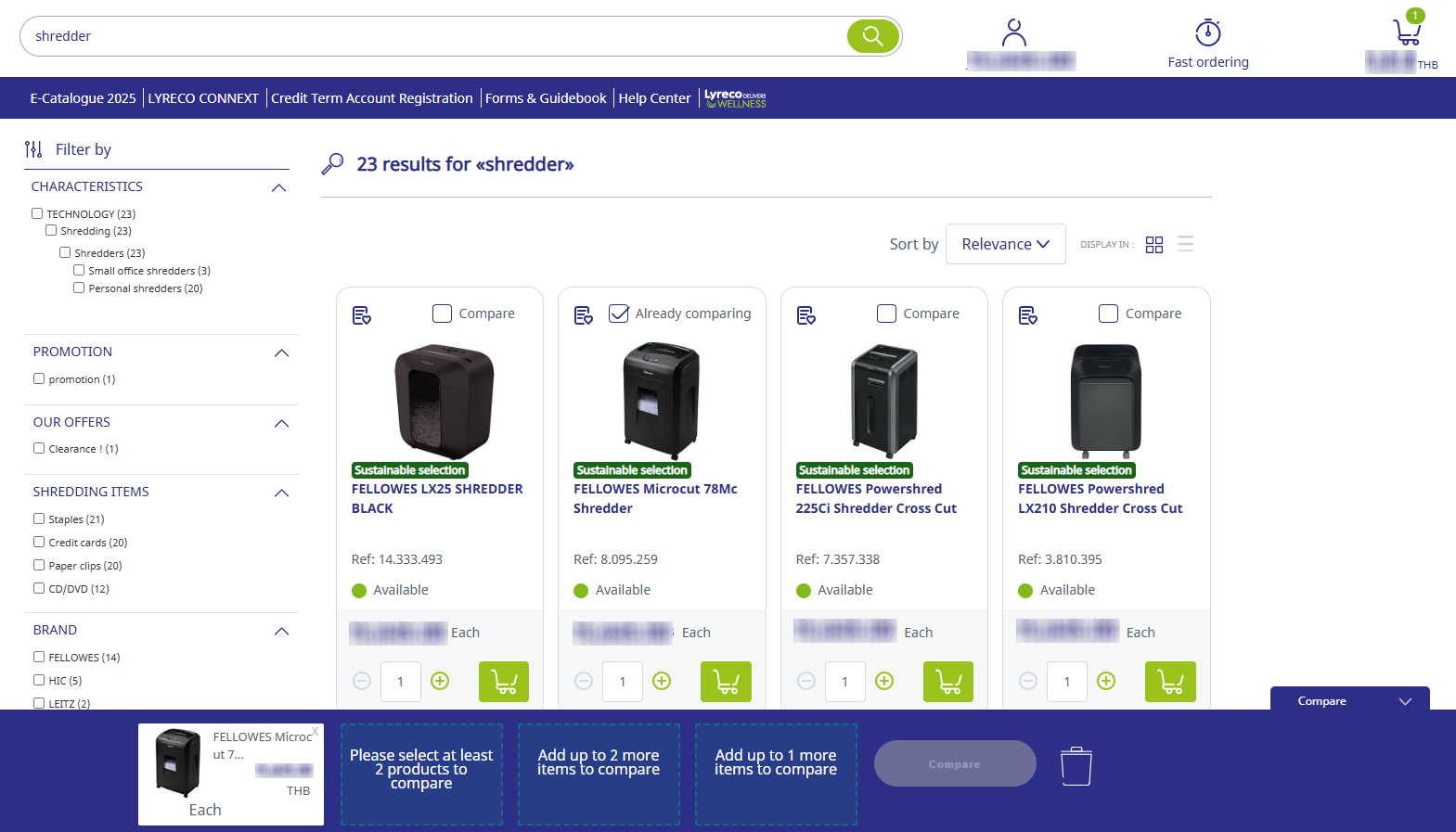The height and width of the screenshot is (832, 1456).
Task: Check Staples (21) shredding filter
Action: pyautogui.click(x=39, y=518)
